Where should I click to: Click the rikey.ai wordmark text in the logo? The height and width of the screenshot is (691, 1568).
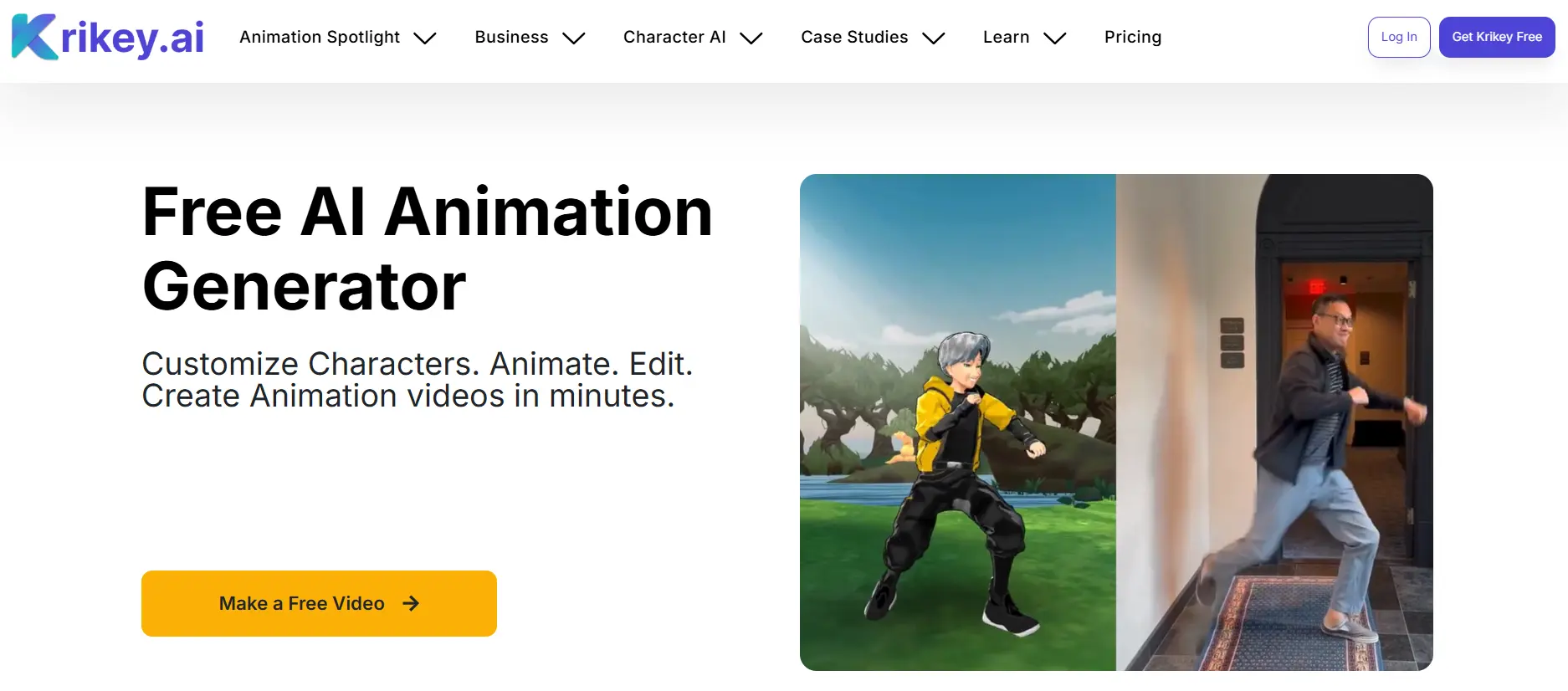pyautogui.click(x=132, y=38)
